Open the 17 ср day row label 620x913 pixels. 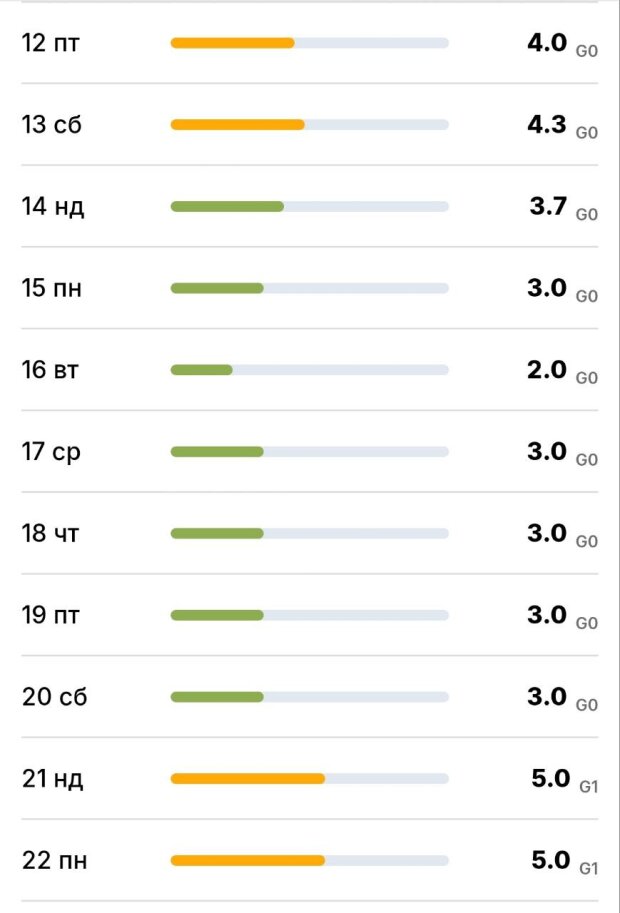tap(52, 452)
